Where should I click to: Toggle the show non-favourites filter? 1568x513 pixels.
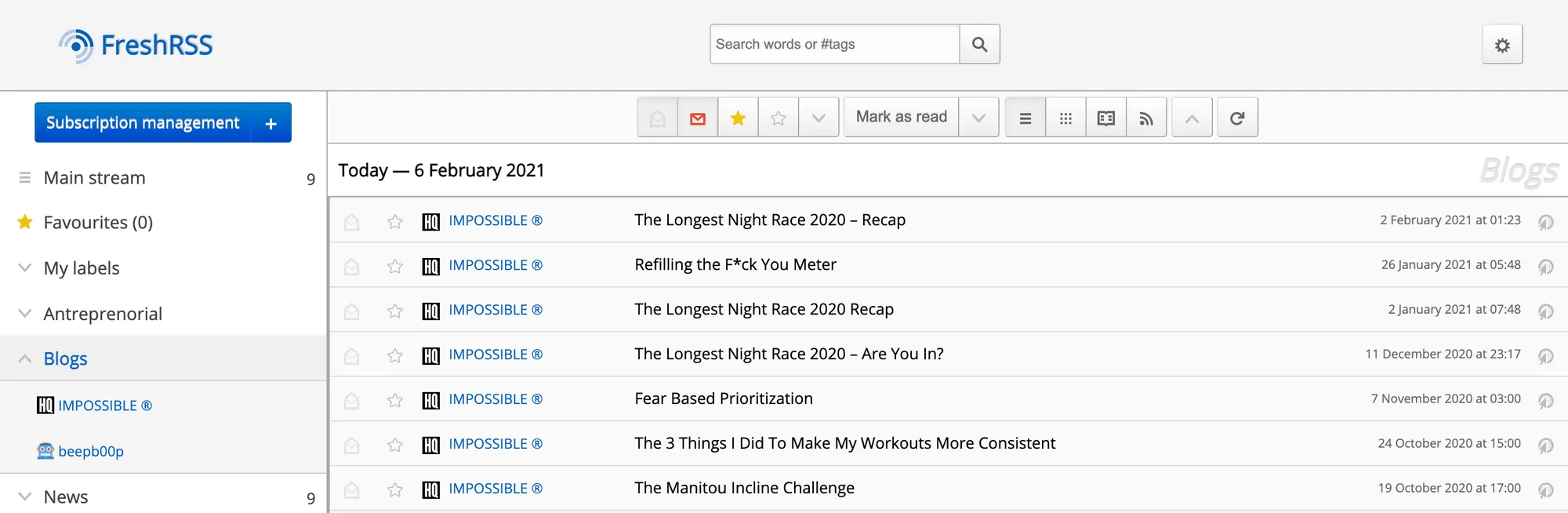pyautogui.click(x=779, y=118)
